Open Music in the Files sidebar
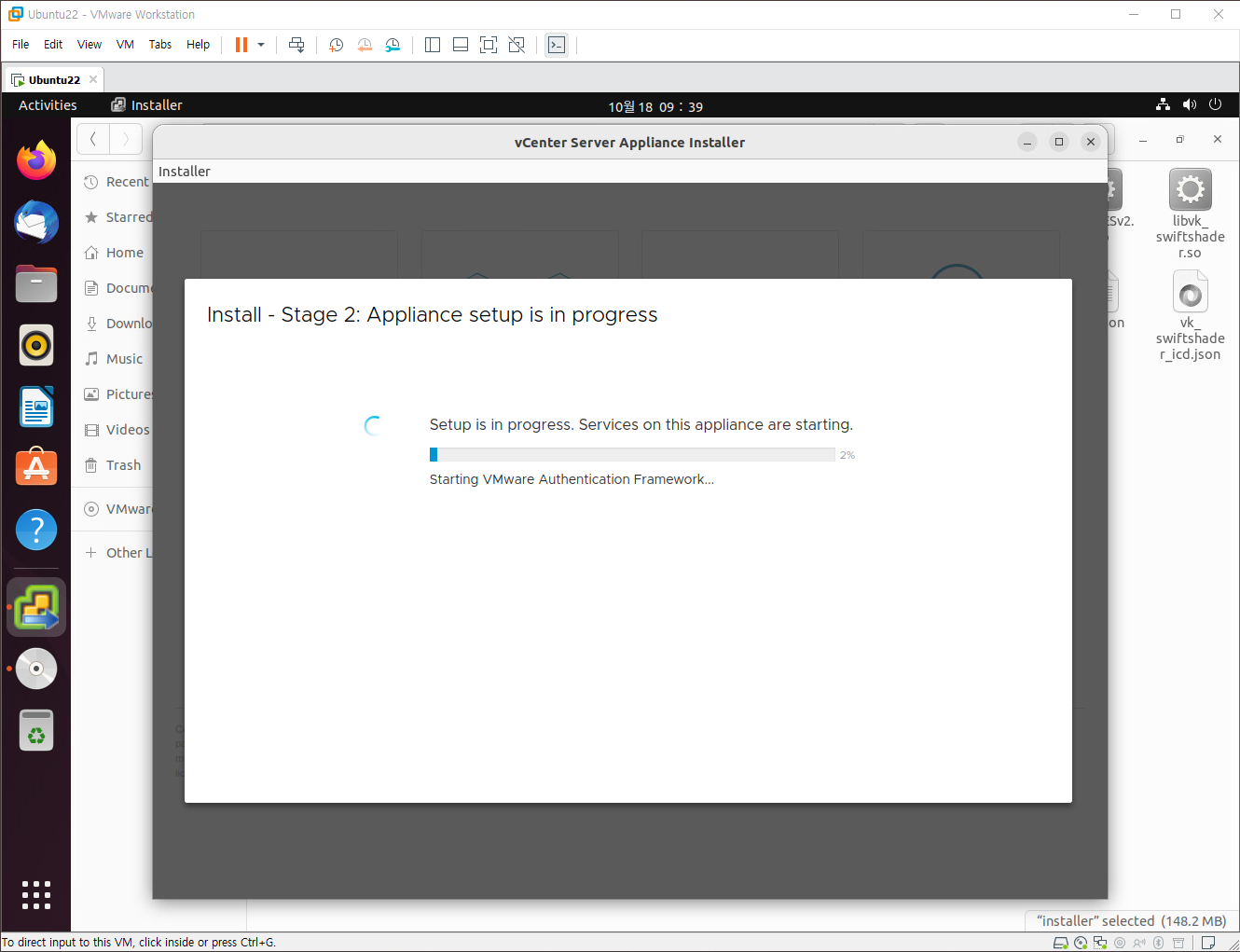 [x=113, y=359]
